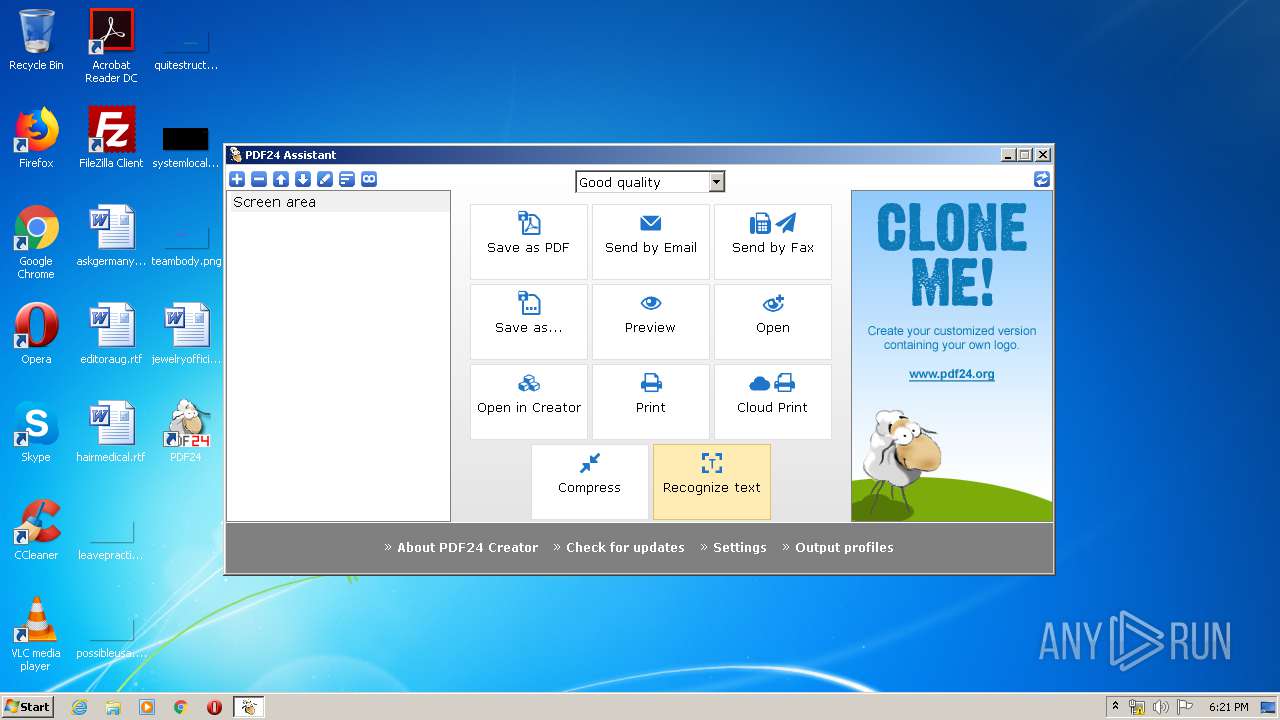Open Internet Explorer from taskbar
Screen dimensions: 1280x720
pos(80,707)
